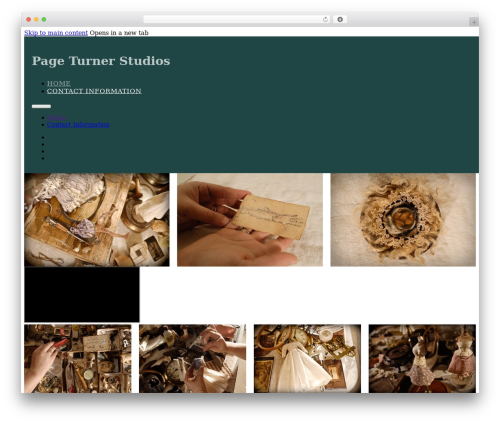
Task: Toggle the white mobile menu bar button
Action: tap(41, 106)
